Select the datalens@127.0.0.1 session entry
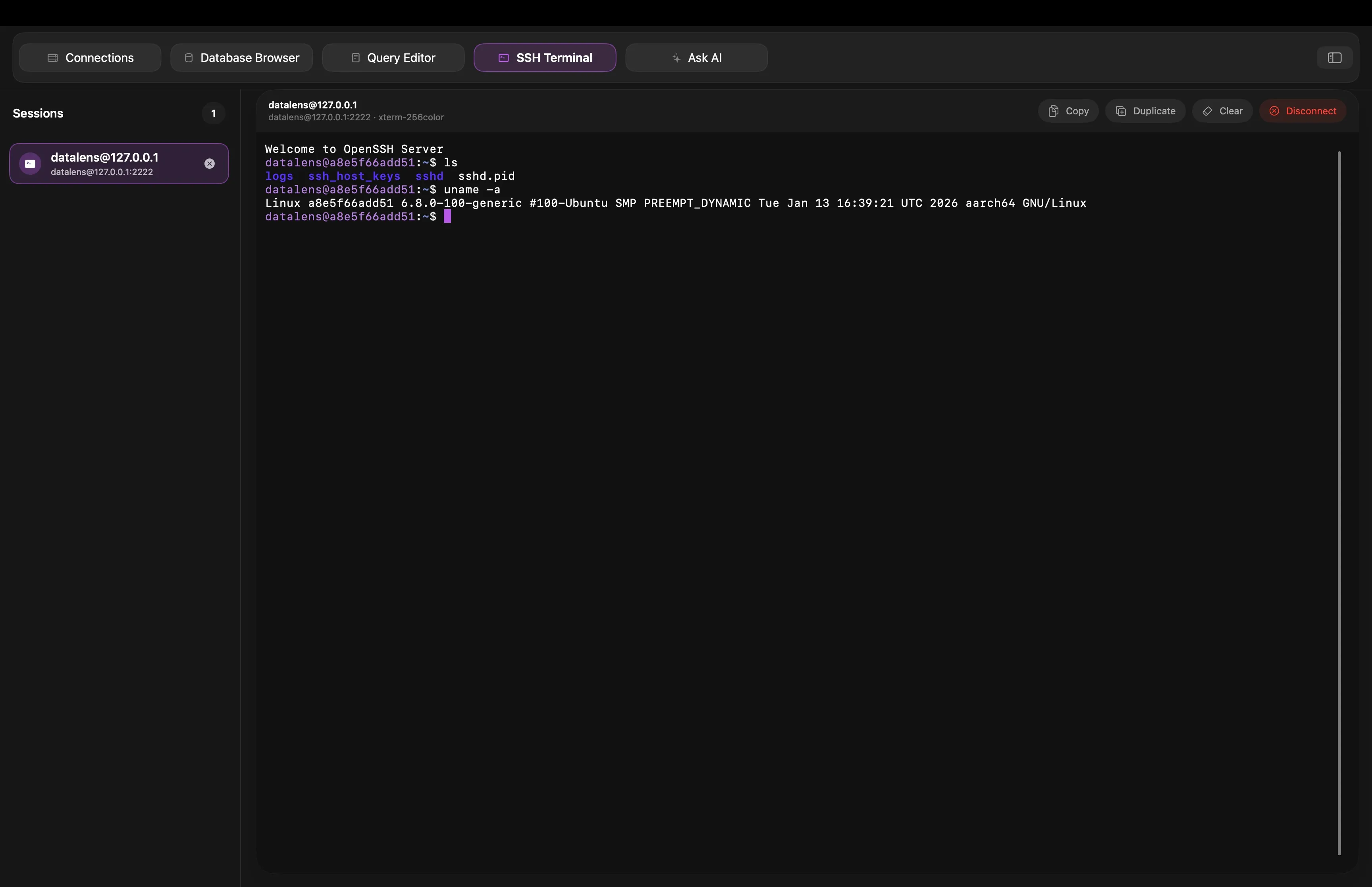The image size is (1372, 887). [x=119, y=164]
